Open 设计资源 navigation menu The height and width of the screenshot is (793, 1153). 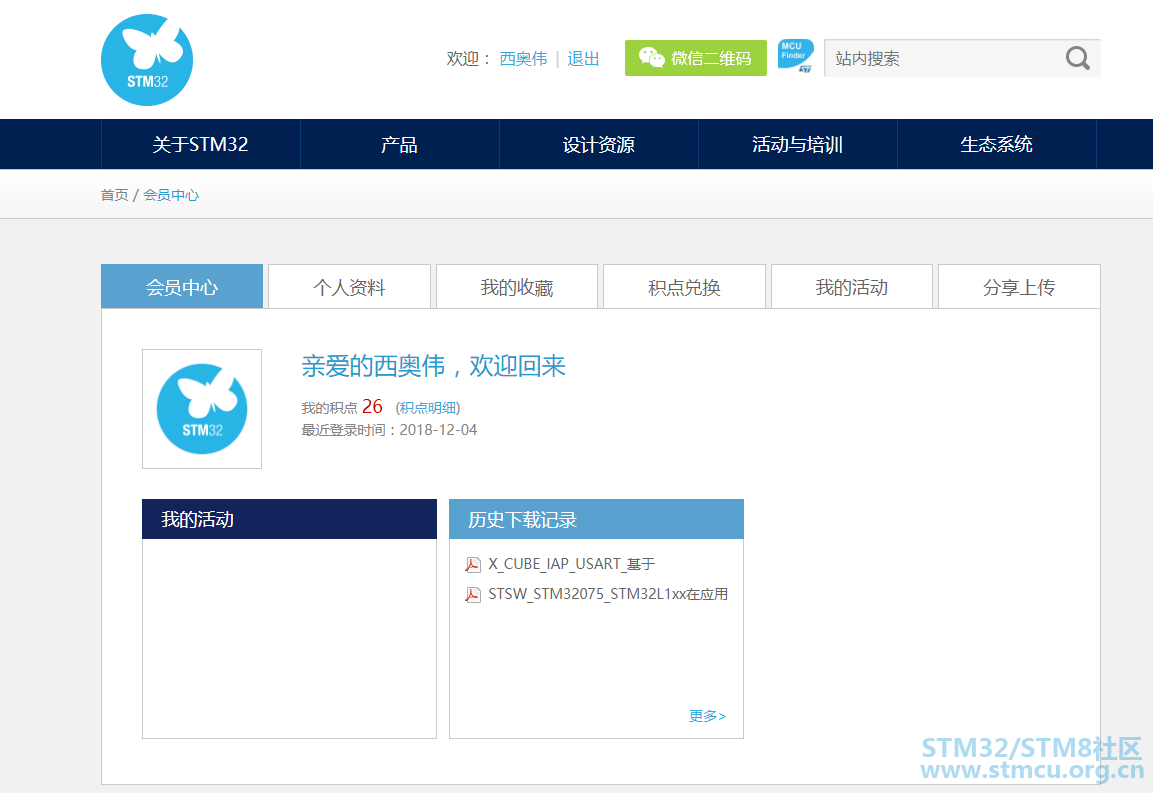point(599,144)
